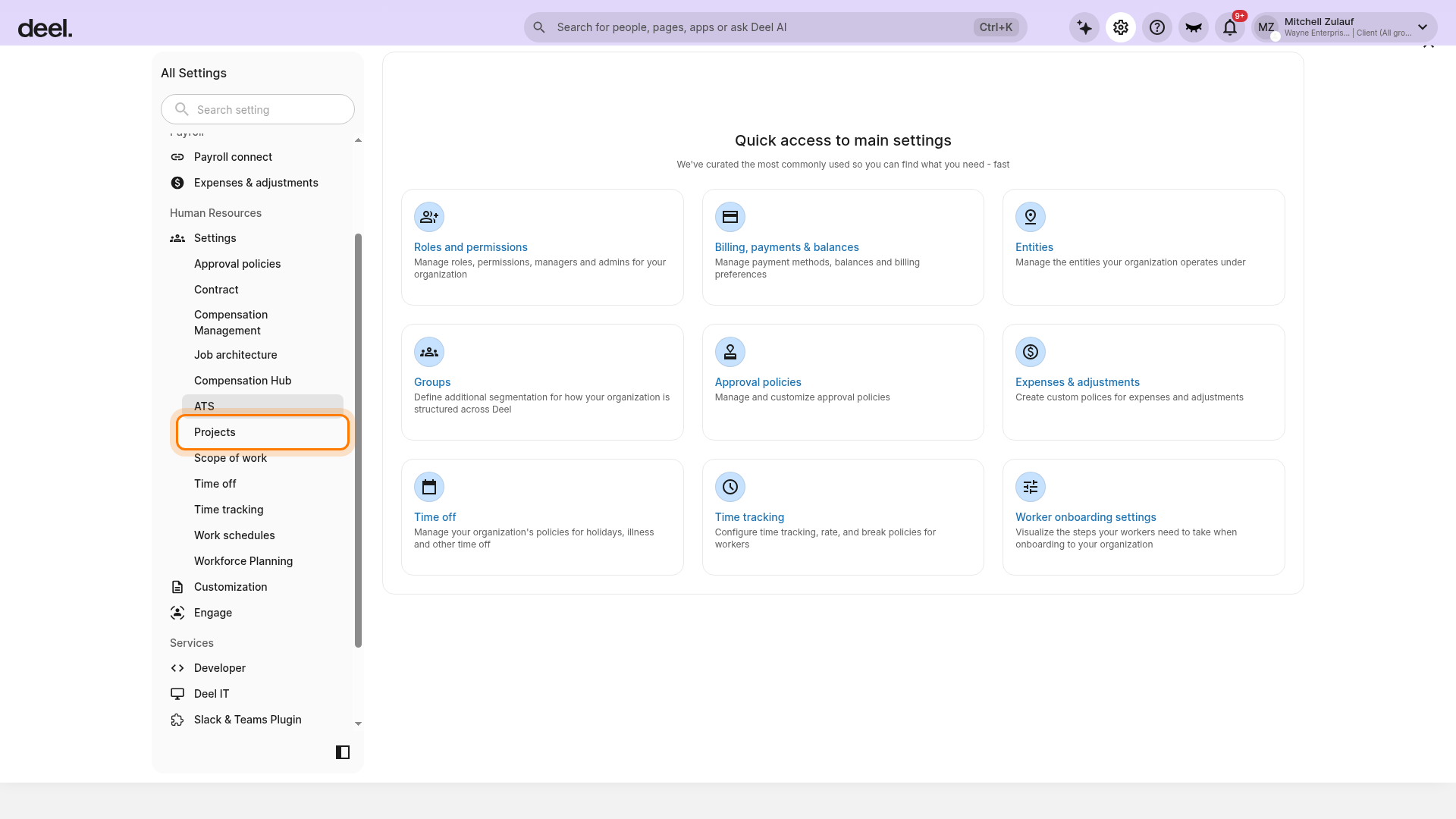The width and height of the screenshot is (1456, 819).
Task: Open Developer in sidebar
Action: [x=220, y=668]
